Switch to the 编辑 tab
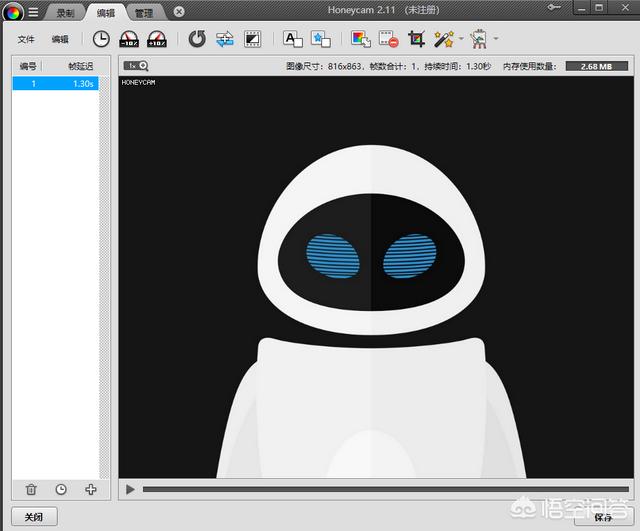Image resolution: width=640 pixels, height=531 pixels. point(106,13)
